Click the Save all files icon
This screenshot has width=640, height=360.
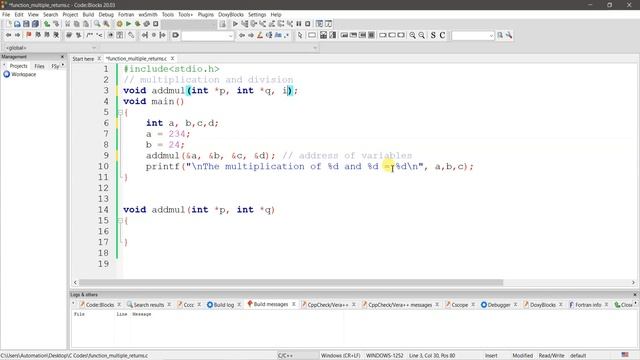coord(36,24)
